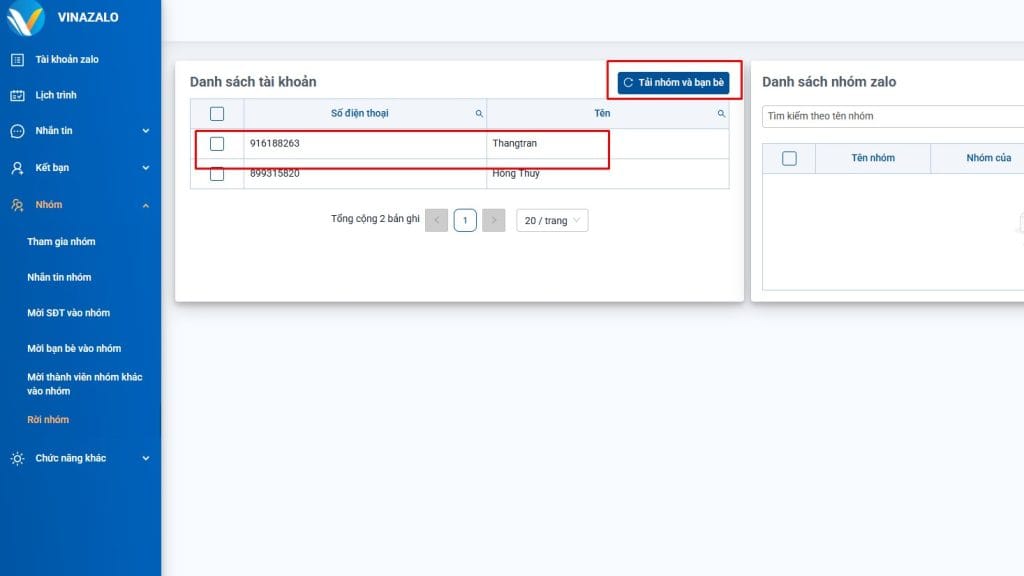The image size is (1024, 576).
Task: Click the Tìm kiếm theo tên nhóm field
Action: point(890,116)
